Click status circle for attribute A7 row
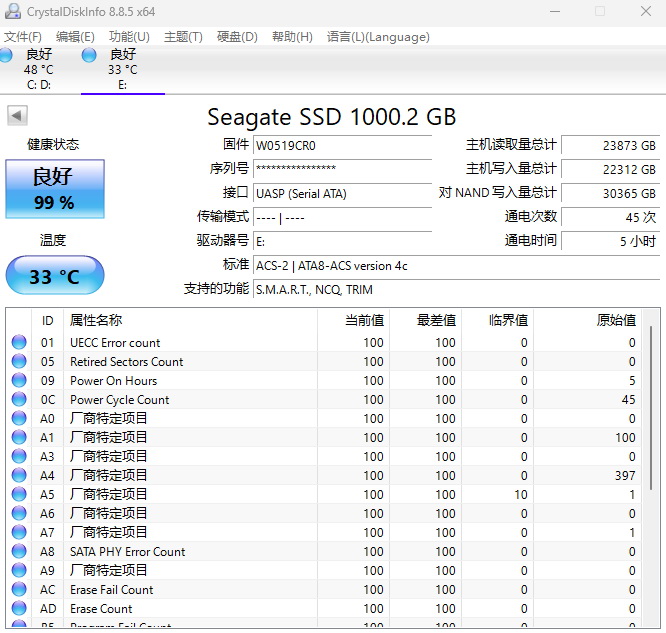The image size is (666, 633). pyautogui.click(x=19, y=532)
